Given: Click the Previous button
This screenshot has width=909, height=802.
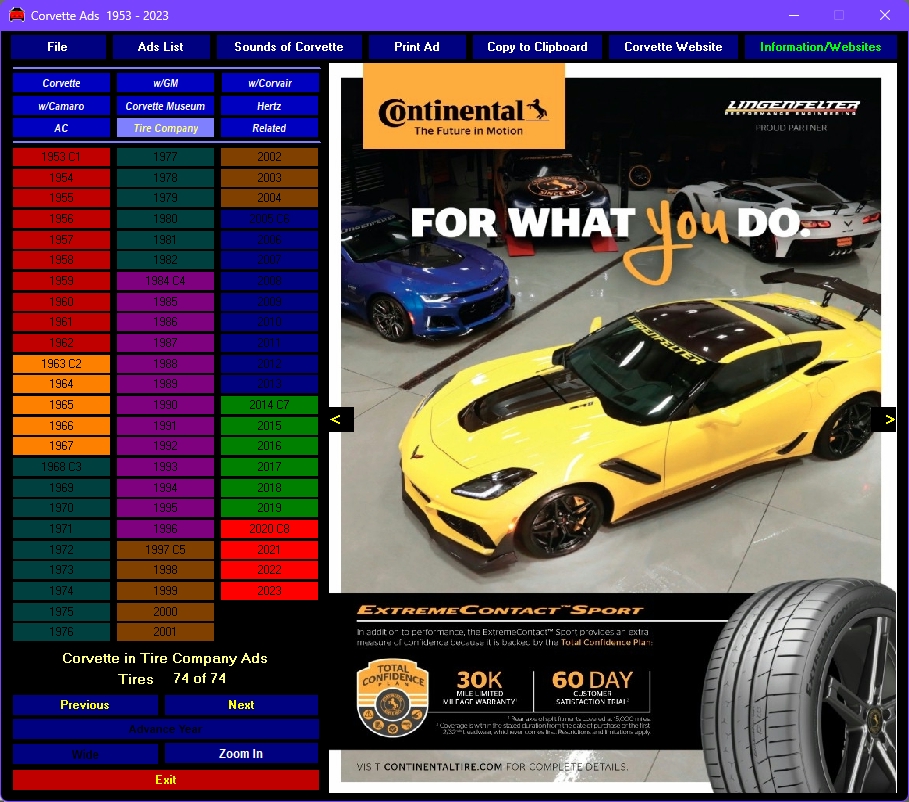Looking at the screenshot, I should click(85, 705).
